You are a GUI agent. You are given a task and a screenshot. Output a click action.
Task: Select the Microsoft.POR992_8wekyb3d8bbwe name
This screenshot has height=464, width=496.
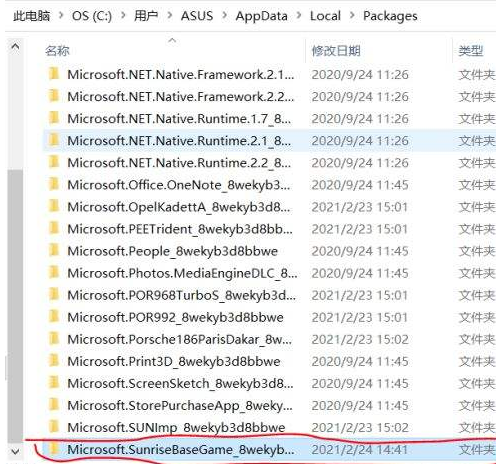[175, 317]
